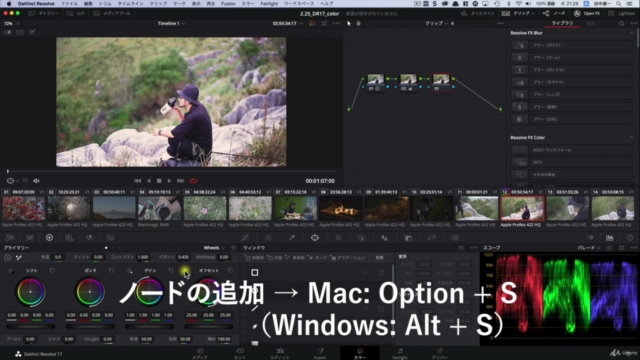Play the clip in reverse
Viewport: 640px width, 360px height.
tap(149, 181)
